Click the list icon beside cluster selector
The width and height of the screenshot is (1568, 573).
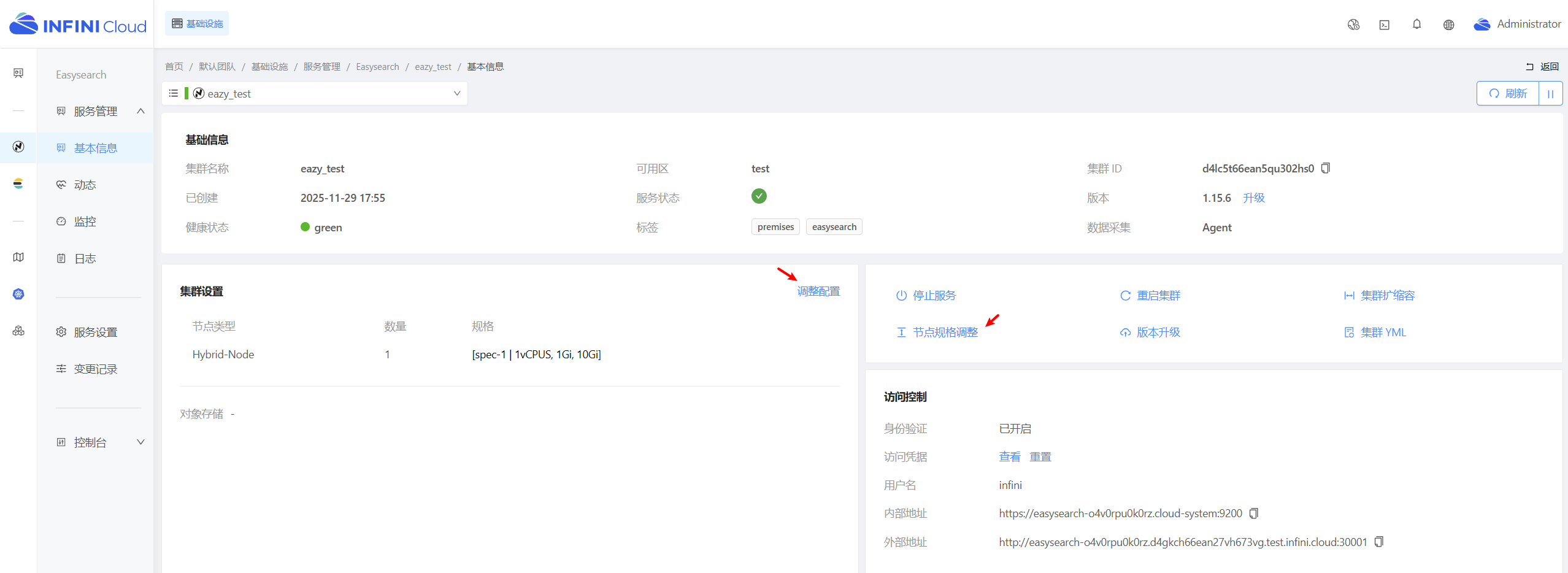pos(174,93)
